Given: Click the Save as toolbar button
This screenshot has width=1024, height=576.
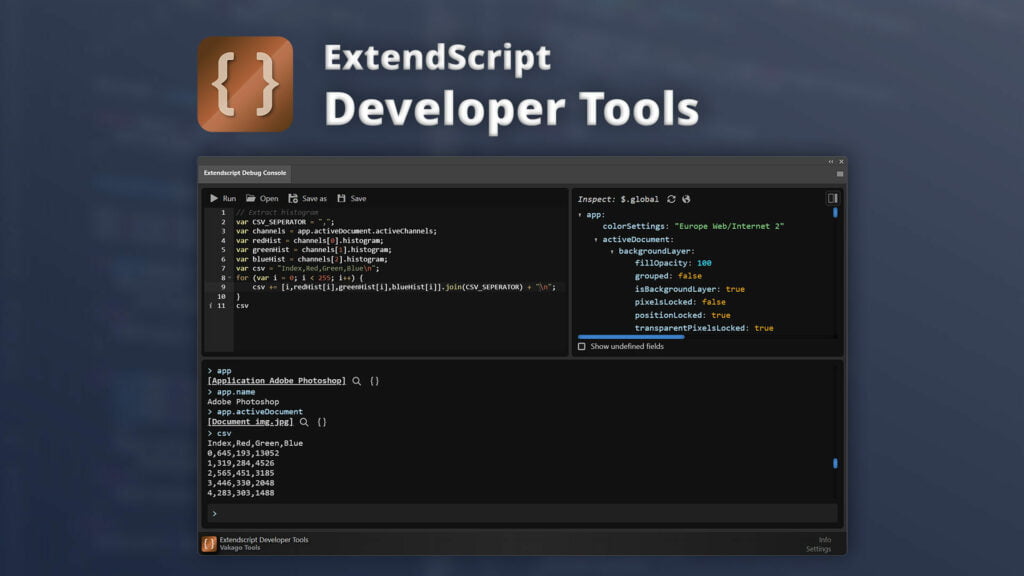Looking at the screenshot, I should pyautogui.click(x=307, y=198).
